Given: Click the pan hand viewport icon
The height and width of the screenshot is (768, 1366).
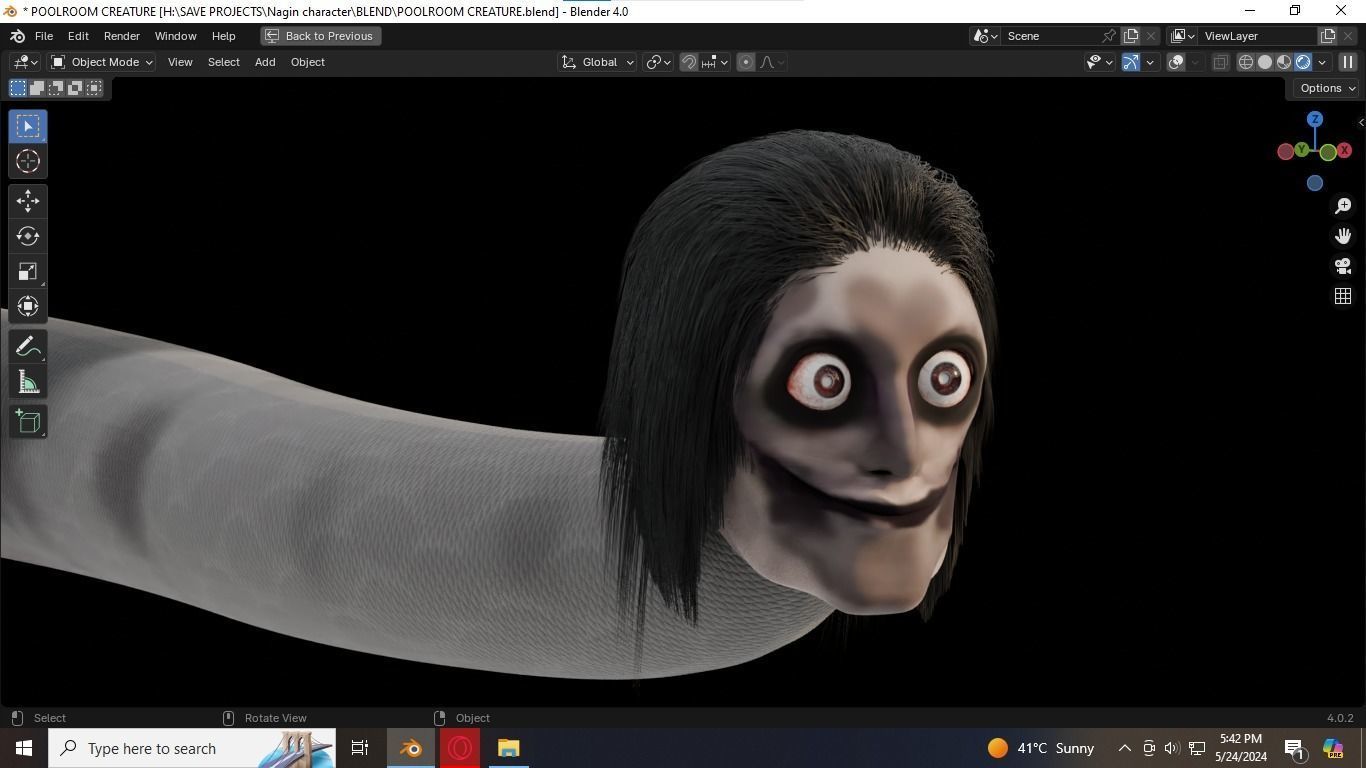Looking at the screenshot, I should (x=1343, y=236).
